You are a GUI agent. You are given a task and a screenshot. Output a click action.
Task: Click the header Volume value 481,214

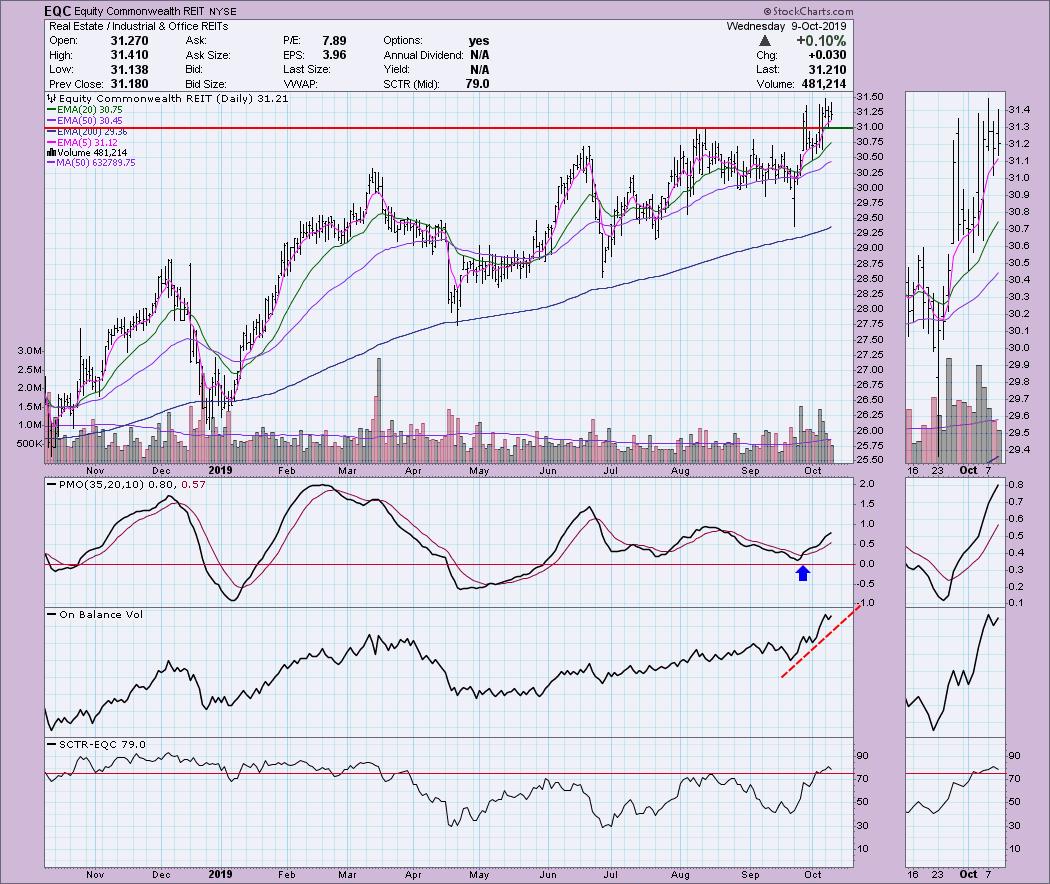click(823, 84)
